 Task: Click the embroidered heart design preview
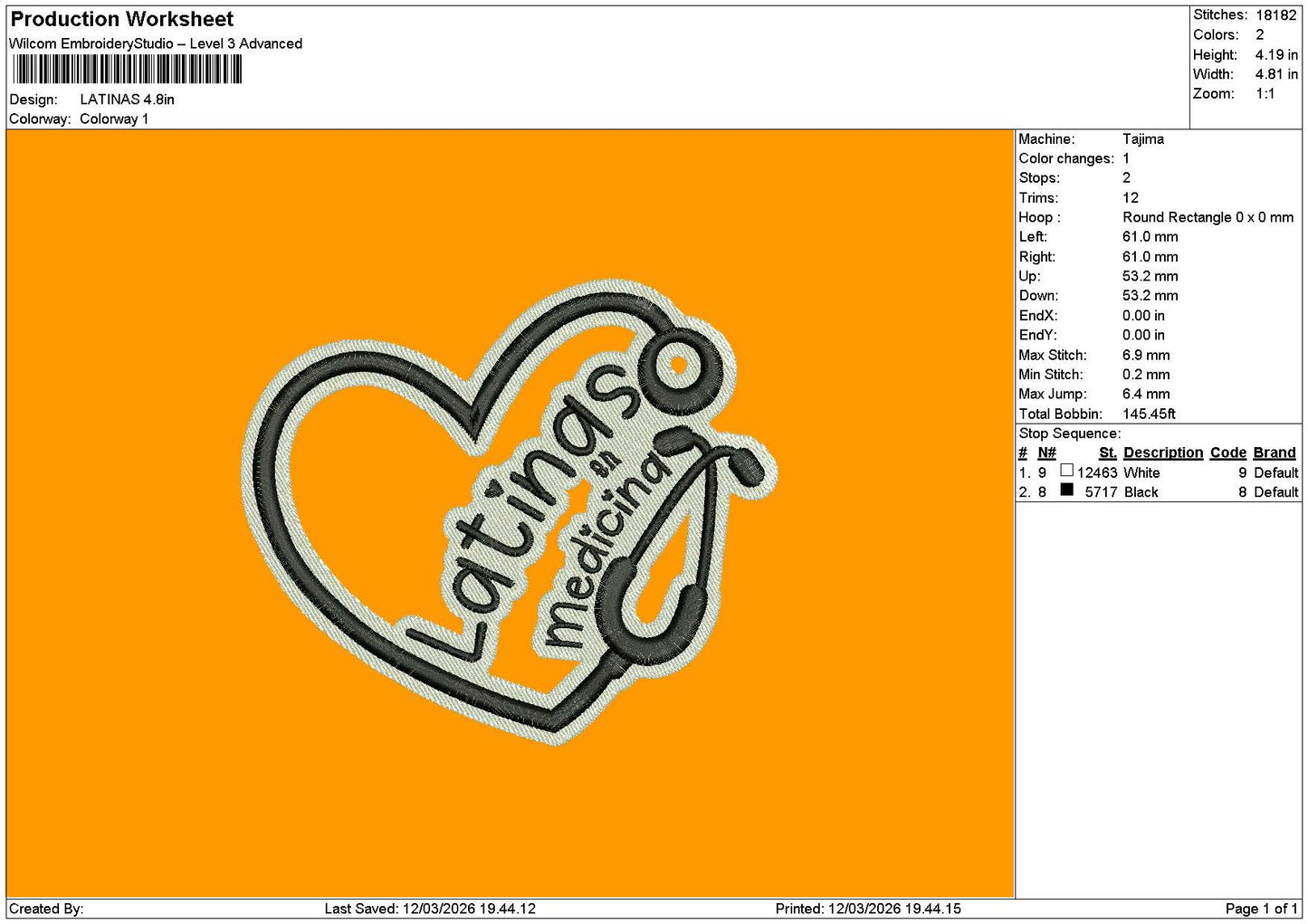511,512
